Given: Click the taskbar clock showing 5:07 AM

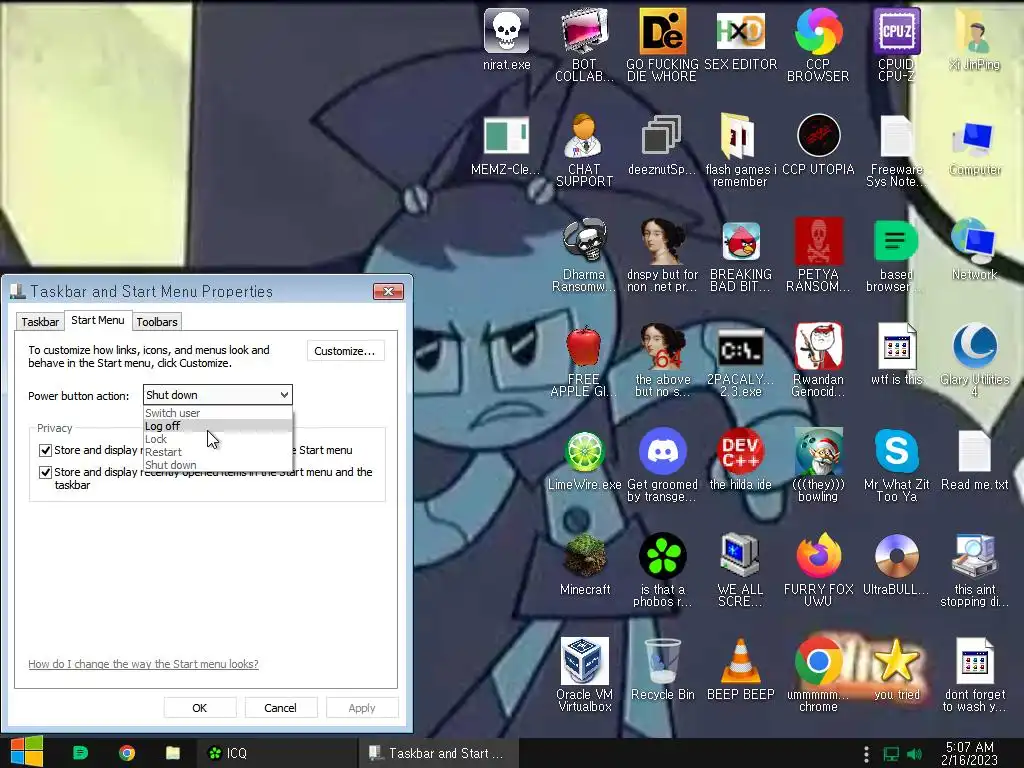Looking at the screenshot, I should point(969,753).
